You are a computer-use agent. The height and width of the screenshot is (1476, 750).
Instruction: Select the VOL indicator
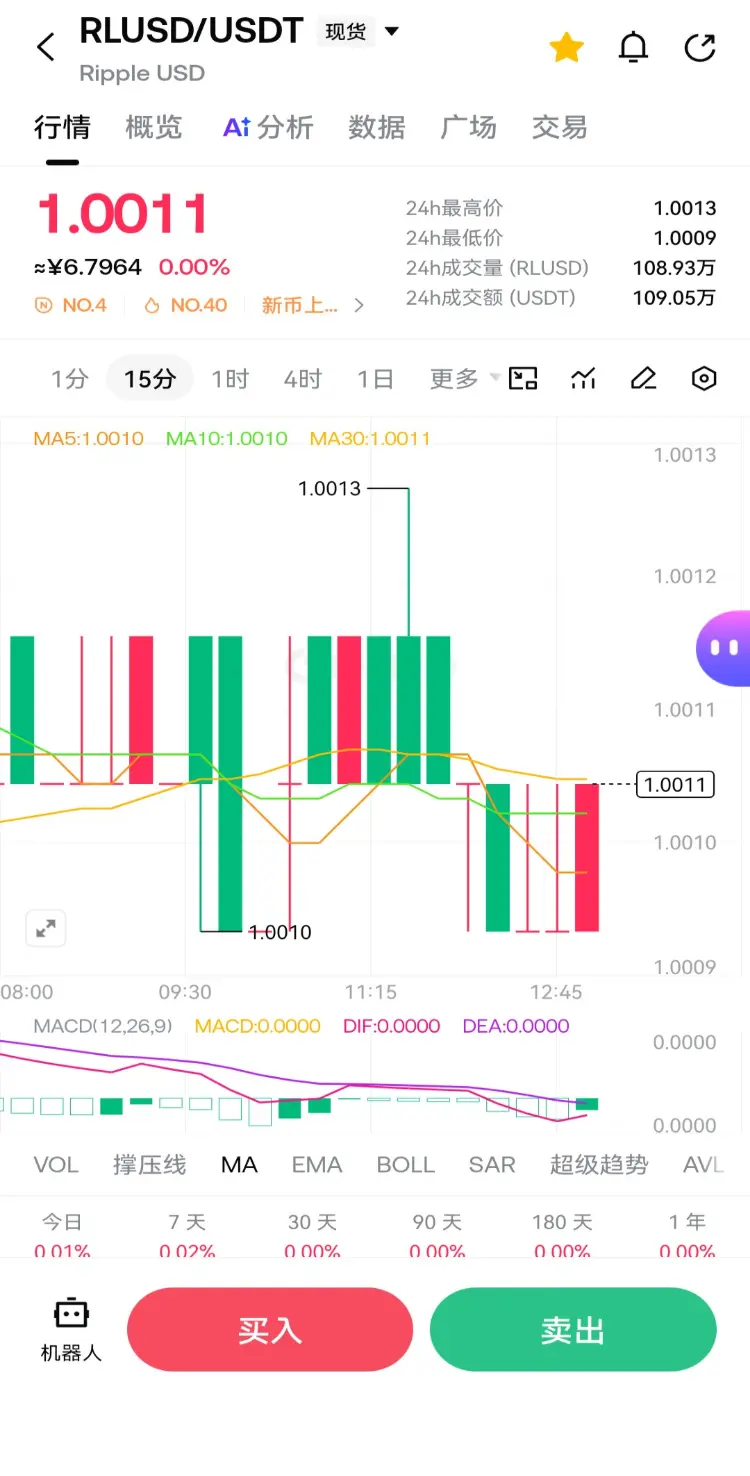point(56,1165)
